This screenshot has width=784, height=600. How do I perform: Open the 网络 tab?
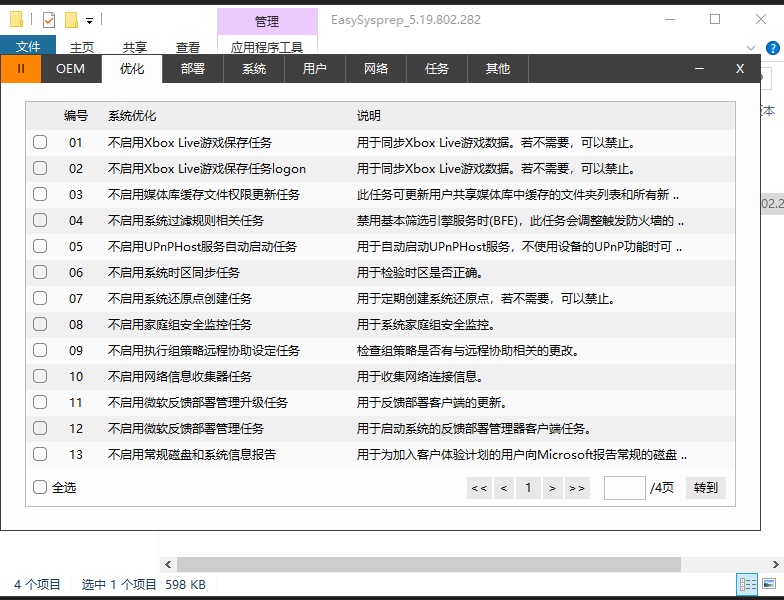coord(376,68)
